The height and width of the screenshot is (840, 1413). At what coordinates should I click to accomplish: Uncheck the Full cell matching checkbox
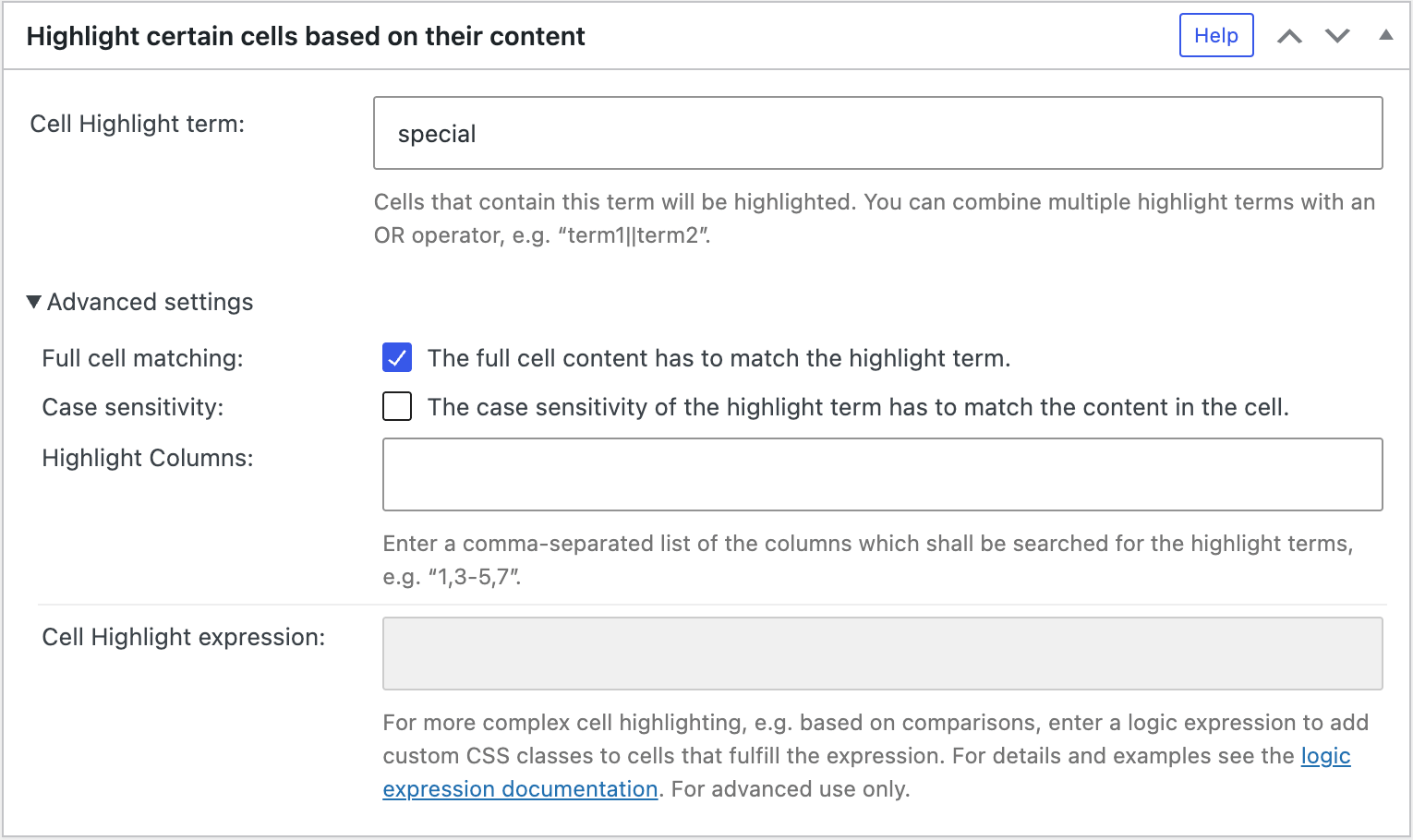click(396, 358)
